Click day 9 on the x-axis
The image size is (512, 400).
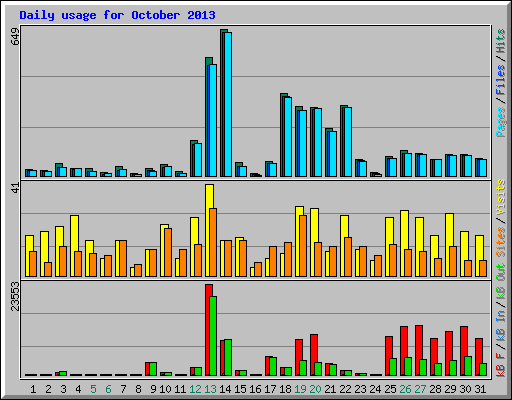click(153, 389)
